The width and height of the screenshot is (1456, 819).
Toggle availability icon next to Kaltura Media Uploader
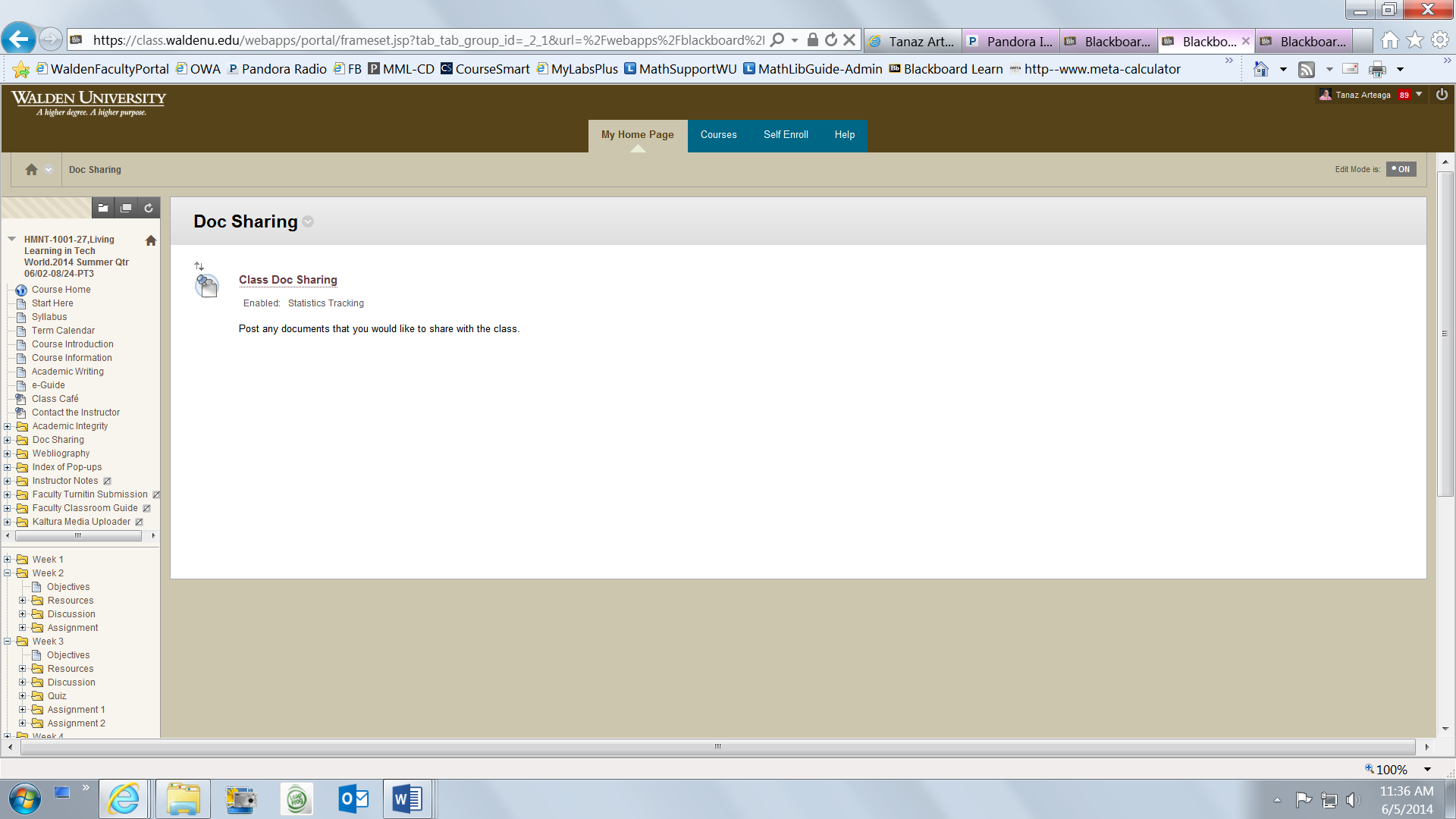(140, 522)
